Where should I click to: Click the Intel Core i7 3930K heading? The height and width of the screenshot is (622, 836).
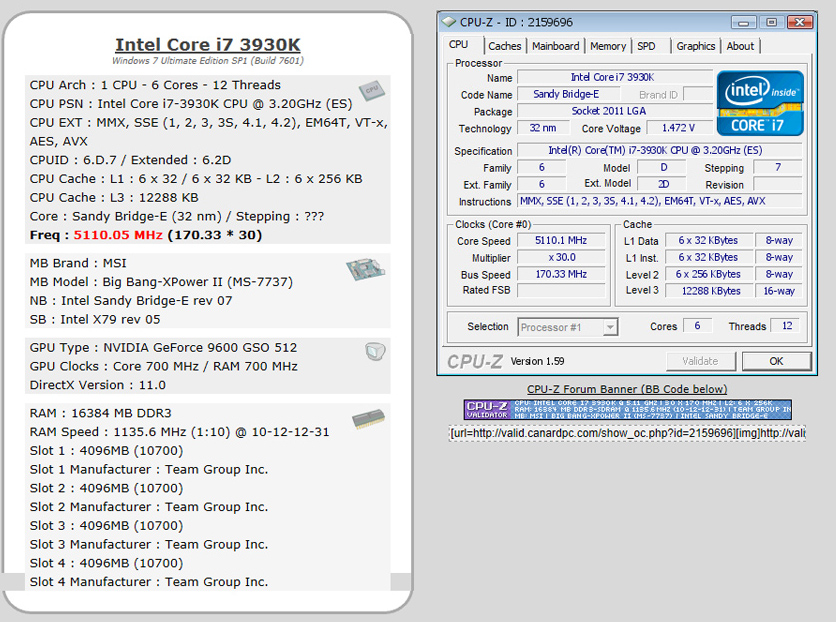[x=207, y=44]
